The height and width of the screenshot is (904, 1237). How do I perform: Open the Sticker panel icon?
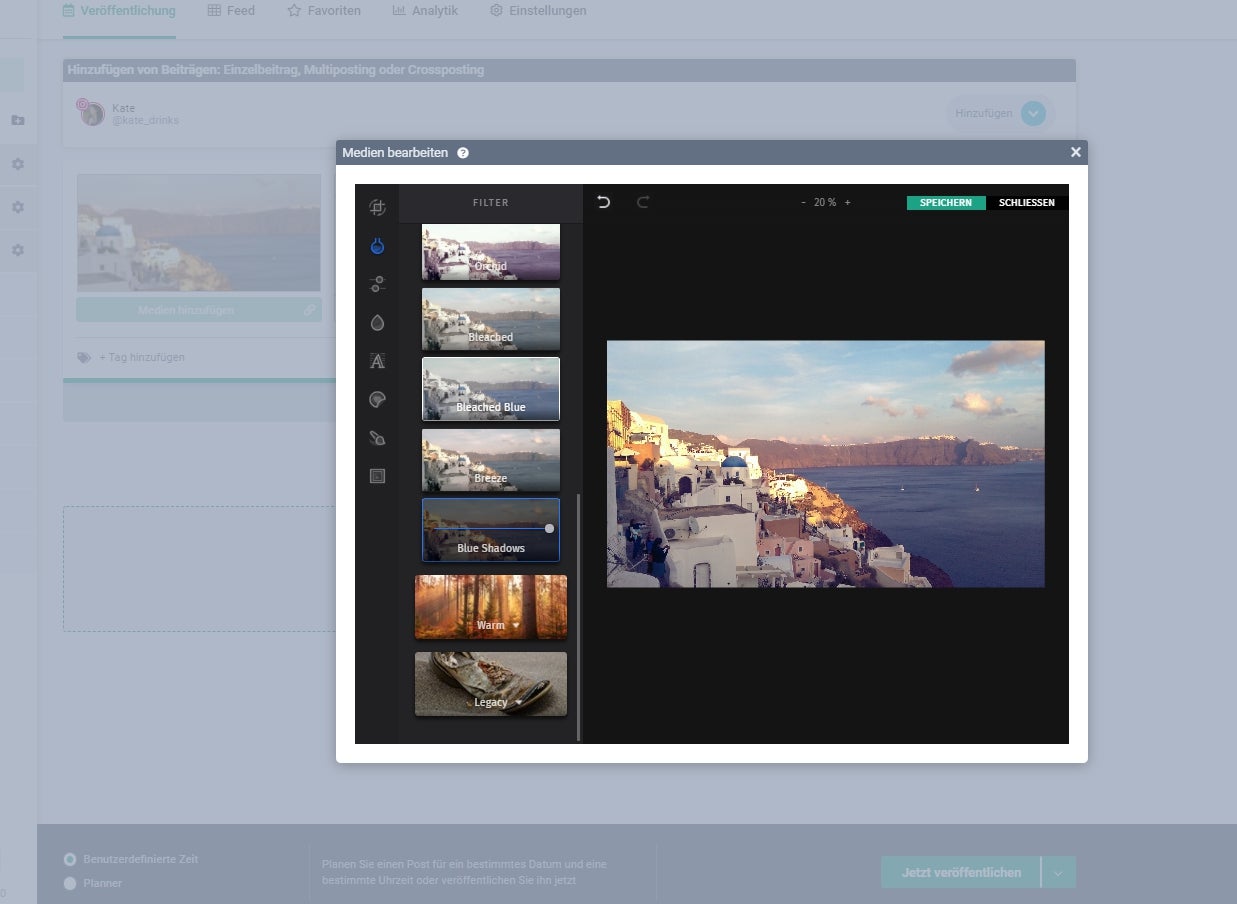(x=377, y=399)
